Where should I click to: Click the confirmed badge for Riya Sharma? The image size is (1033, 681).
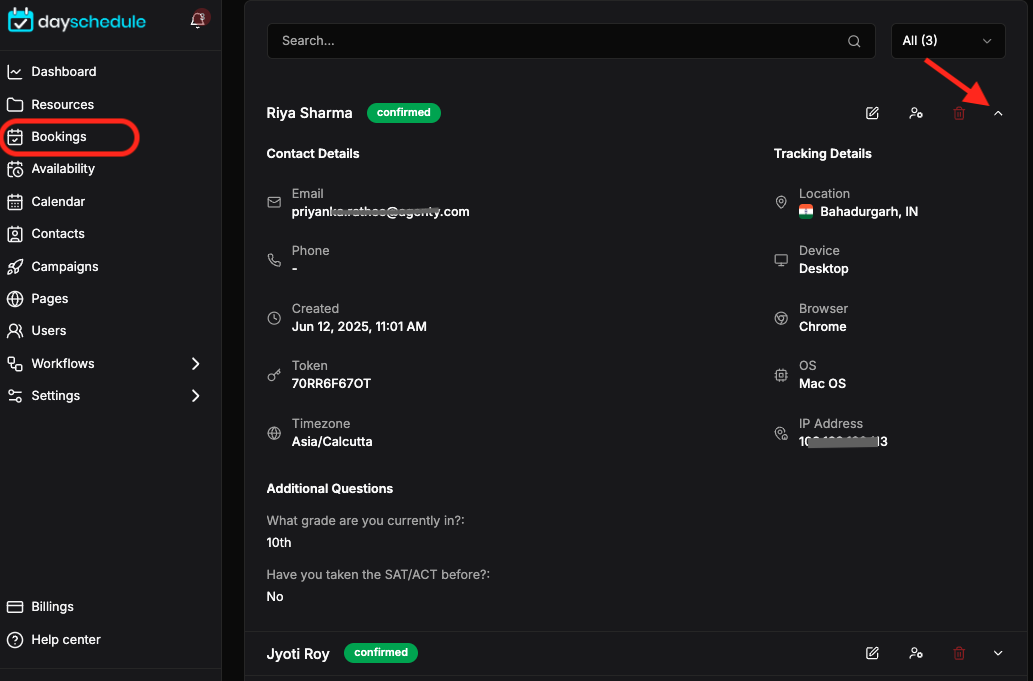(x=404, y=113)
